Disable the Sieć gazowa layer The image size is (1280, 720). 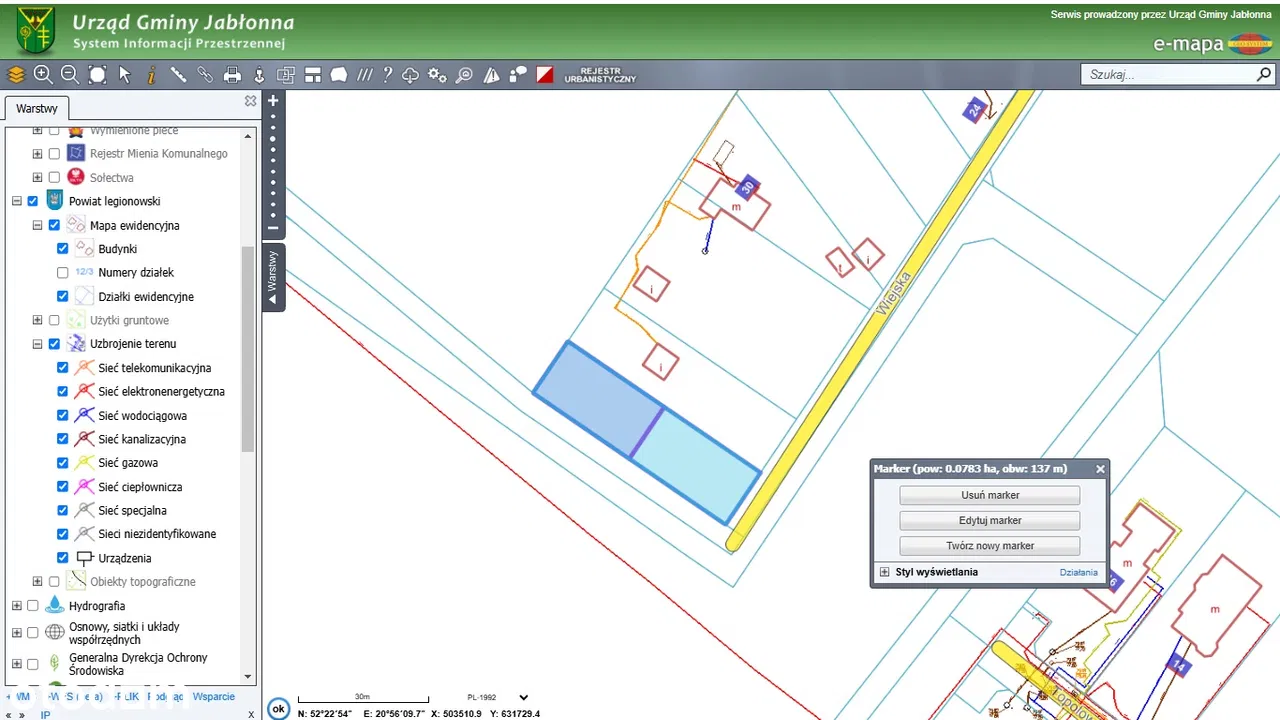pyautogui.click(x=63, y=463)
